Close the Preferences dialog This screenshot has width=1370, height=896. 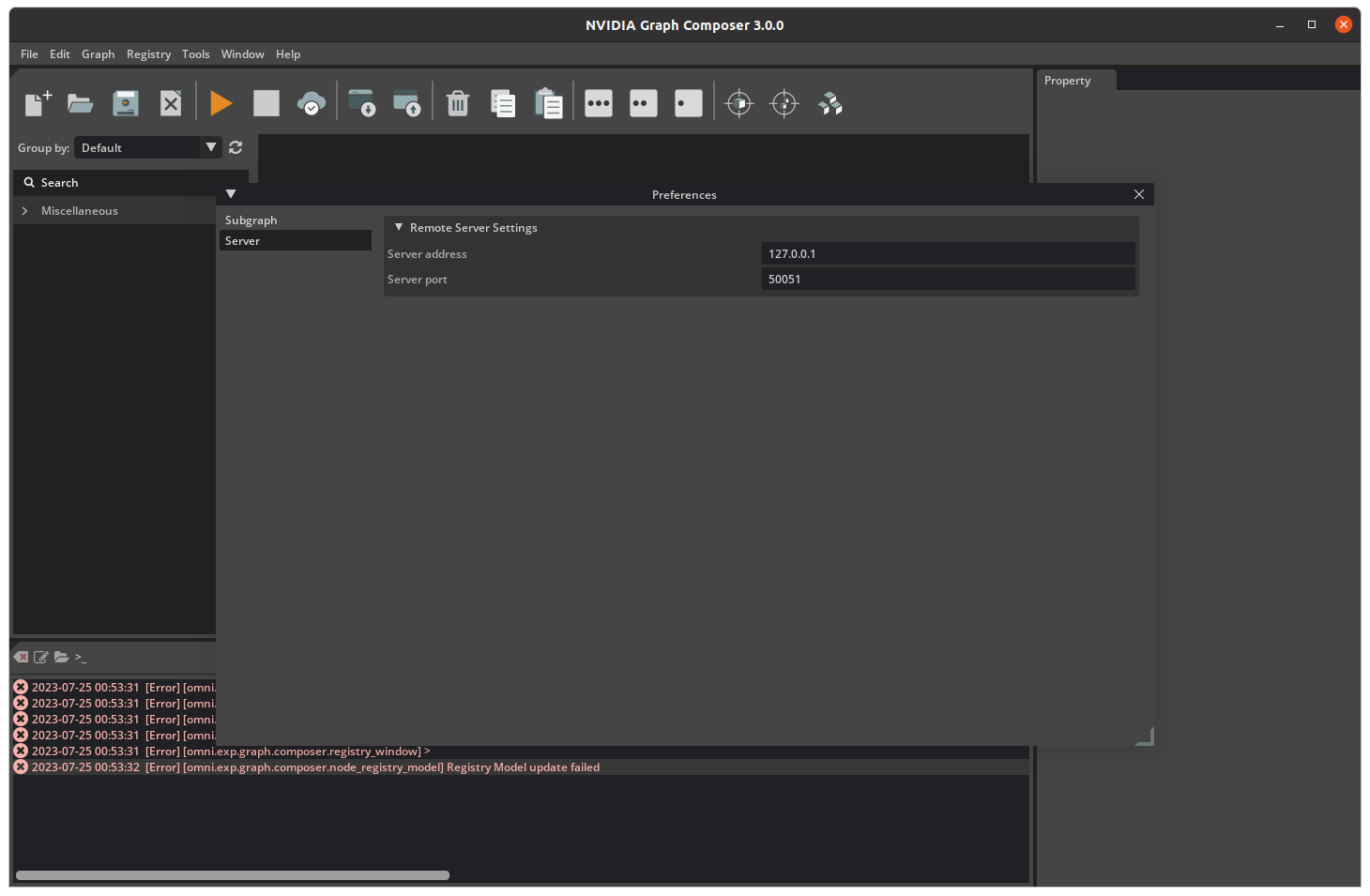pyautogui.click(x=1139, y=194)
